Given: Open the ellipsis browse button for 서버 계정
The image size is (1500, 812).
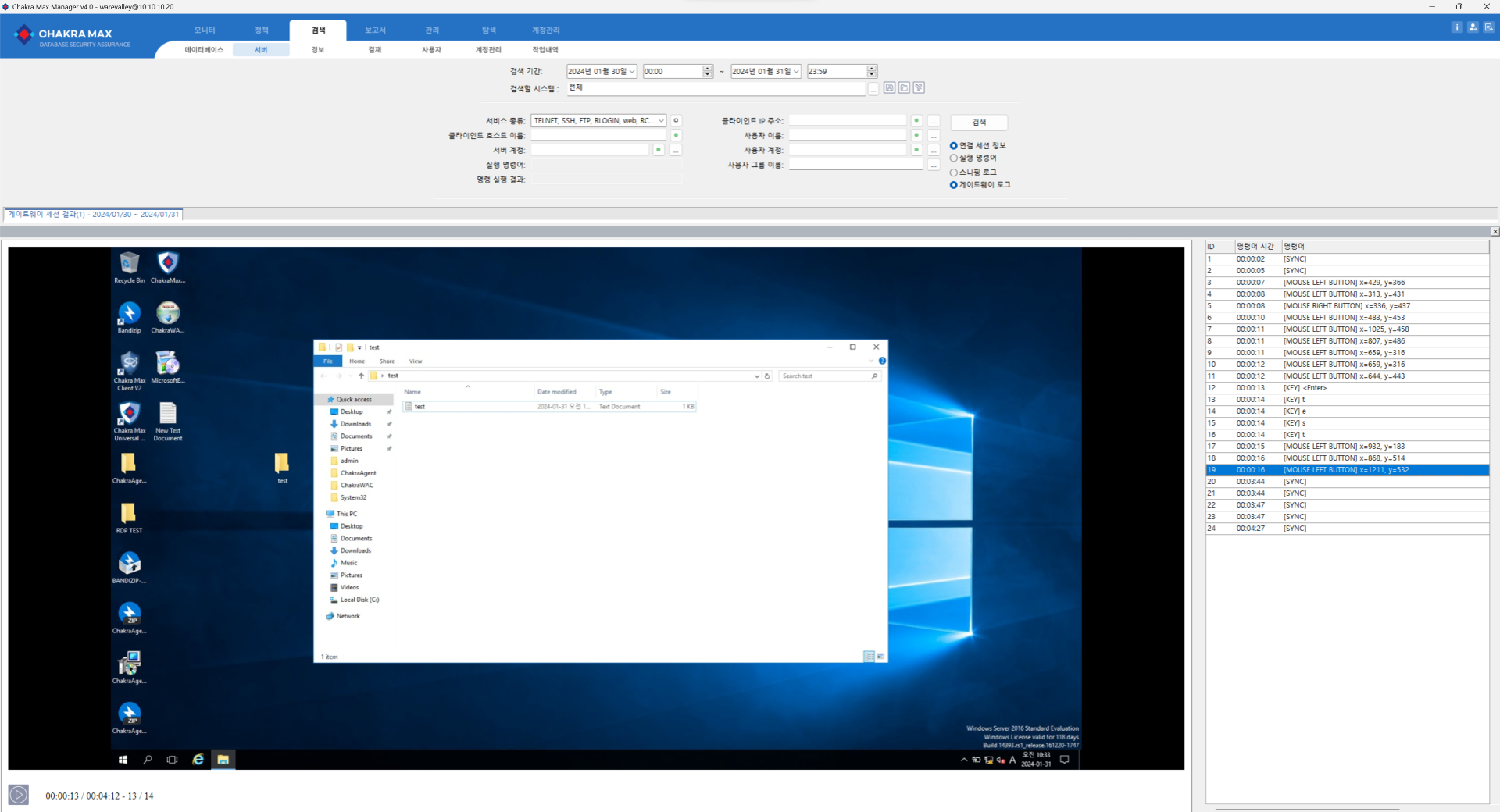Looking at the screenshot, I should coord(676,150).
